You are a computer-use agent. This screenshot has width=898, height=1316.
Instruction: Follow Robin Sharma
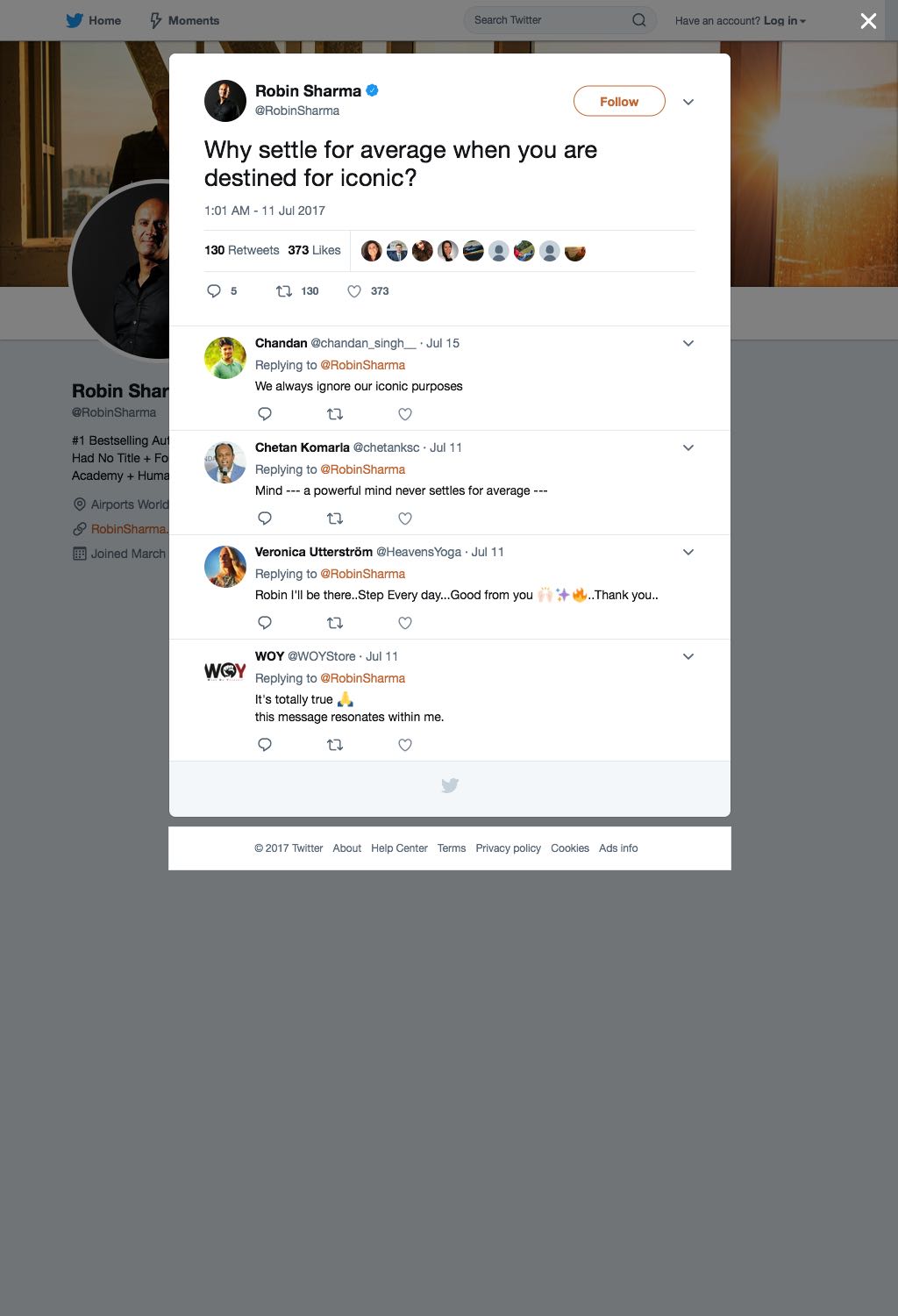(x=619, y=102)
